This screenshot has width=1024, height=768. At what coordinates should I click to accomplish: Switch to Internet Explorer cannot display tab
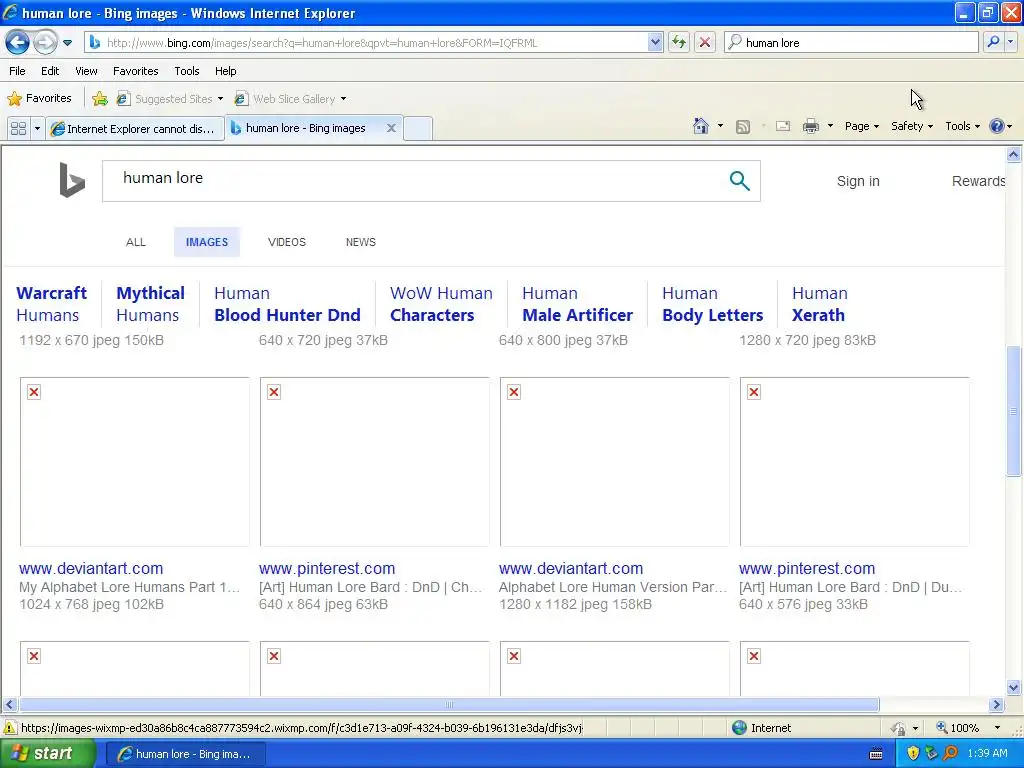coord(135,129)
